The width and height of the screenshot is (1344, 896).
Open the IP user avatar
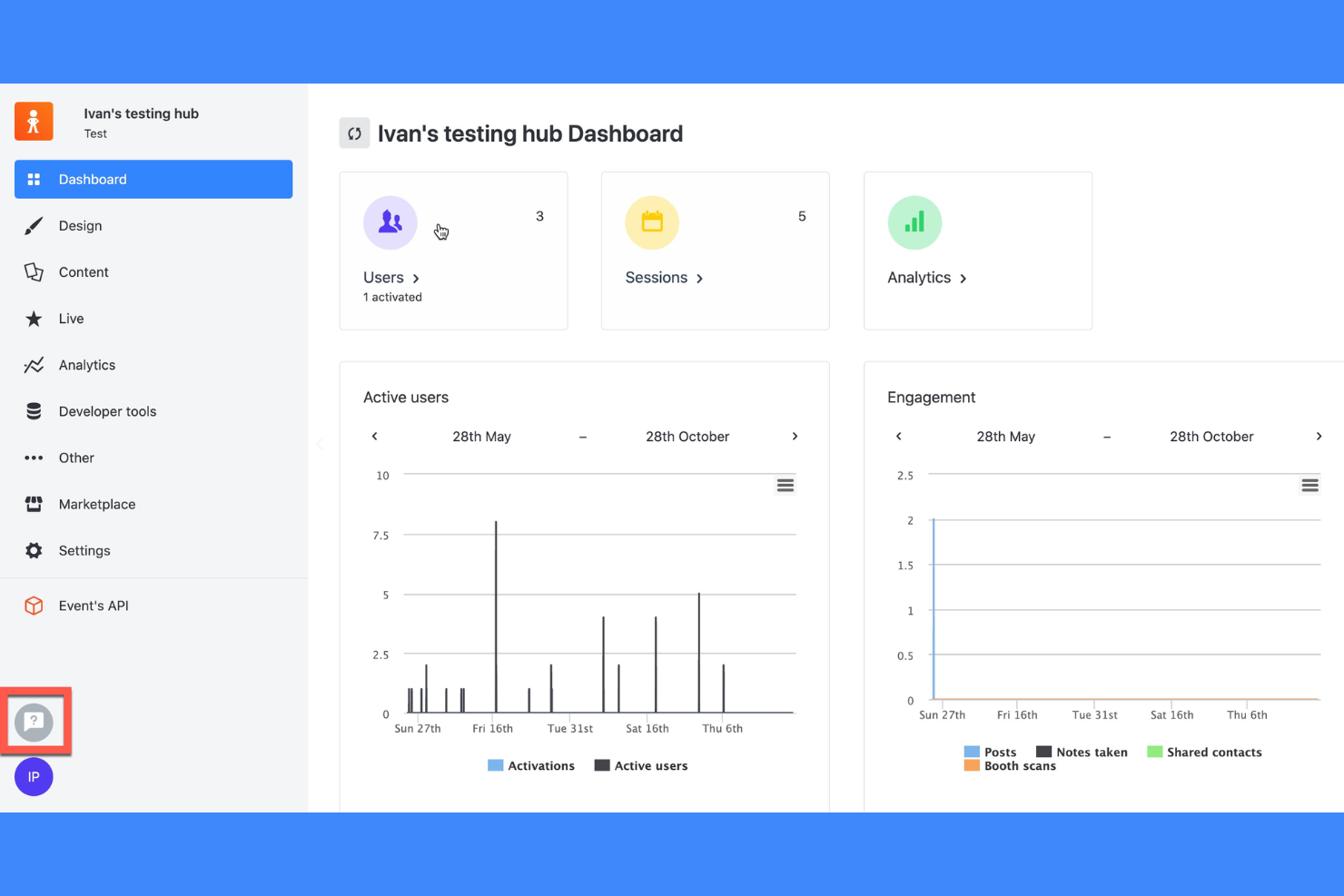34,777
